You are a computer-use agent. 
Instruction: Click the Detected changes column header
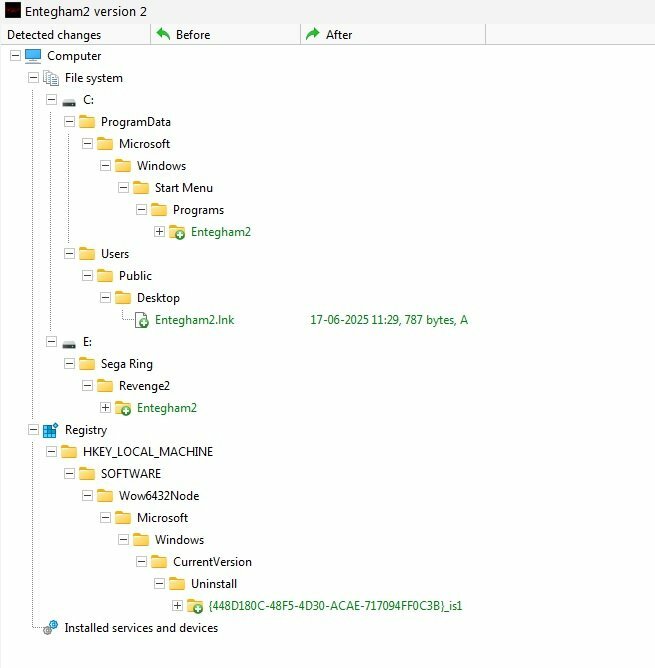75,35
